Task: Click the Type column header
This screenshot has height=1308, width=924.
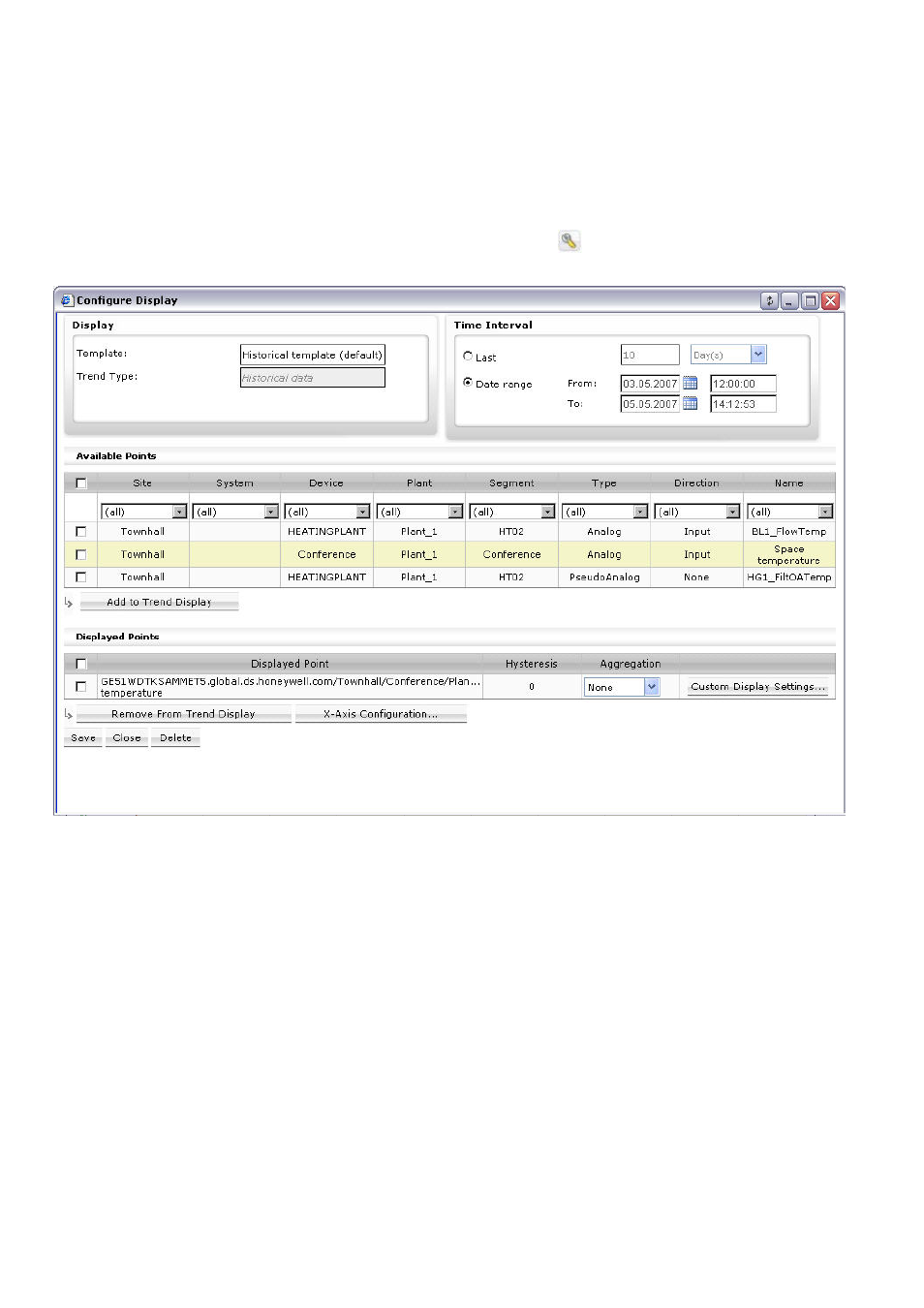Action: point(604,483)
